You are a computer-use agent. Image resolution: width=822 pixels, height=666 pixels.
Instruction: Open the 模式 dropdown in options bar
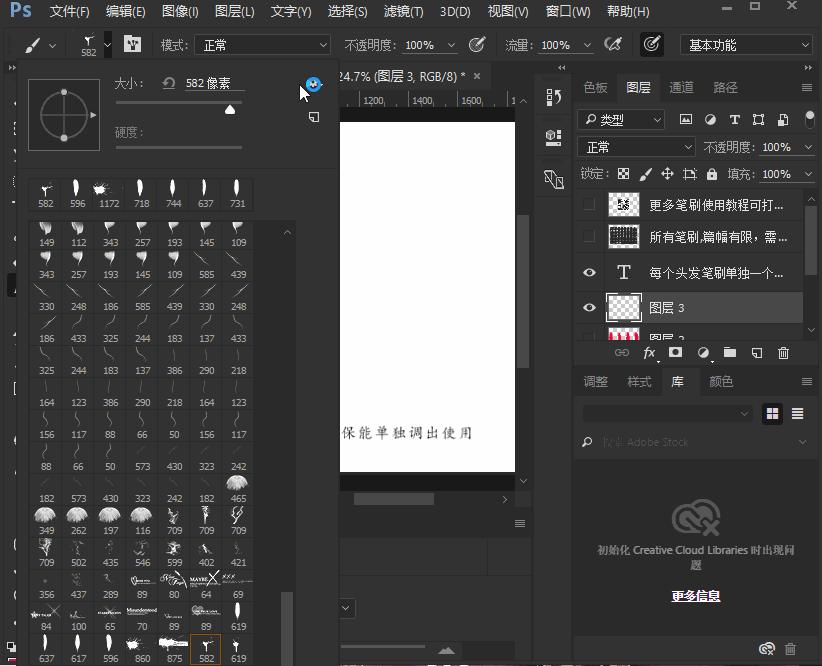(262, 44)
